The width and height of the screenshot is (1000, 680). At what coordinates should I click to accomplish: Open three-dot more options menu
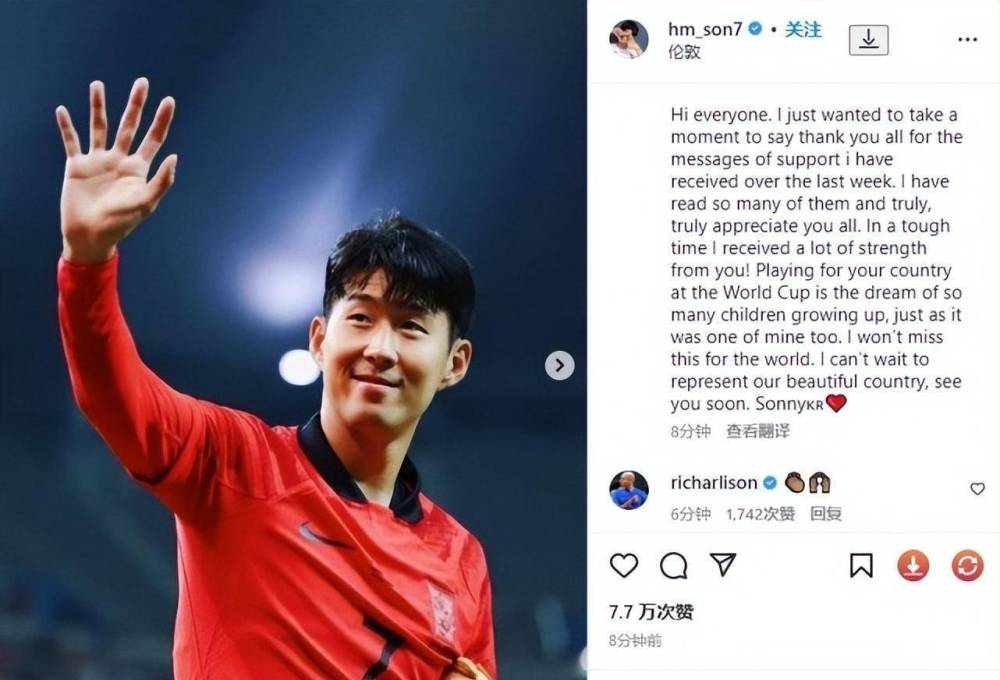click(x=967, y=40)
